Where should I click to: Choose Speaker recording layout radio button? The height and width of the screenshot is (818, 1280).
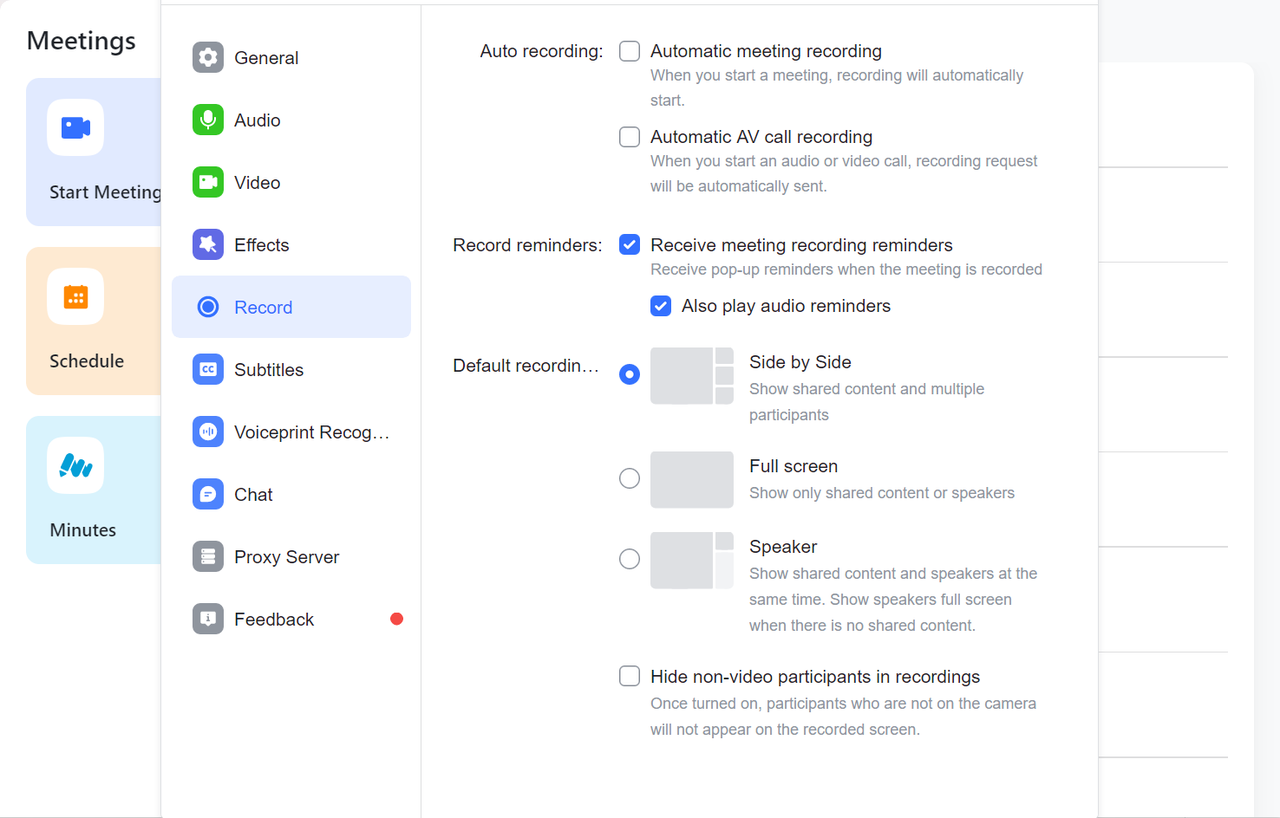tap(629, 559)
